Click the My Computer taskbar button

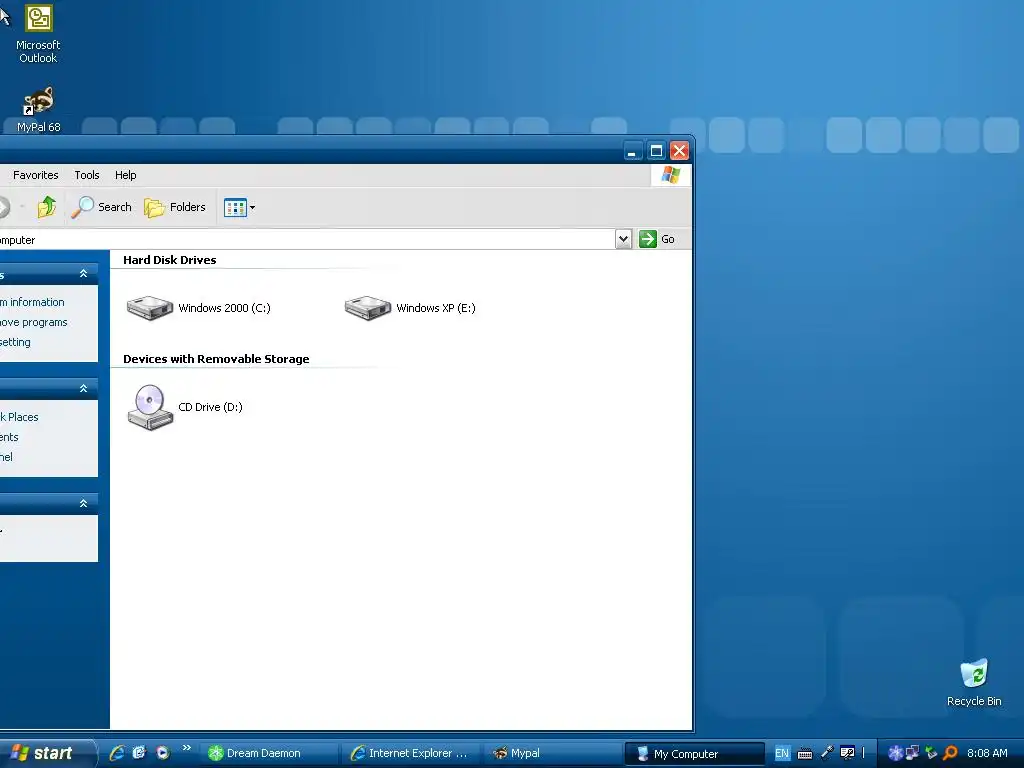tap(695, 754)
